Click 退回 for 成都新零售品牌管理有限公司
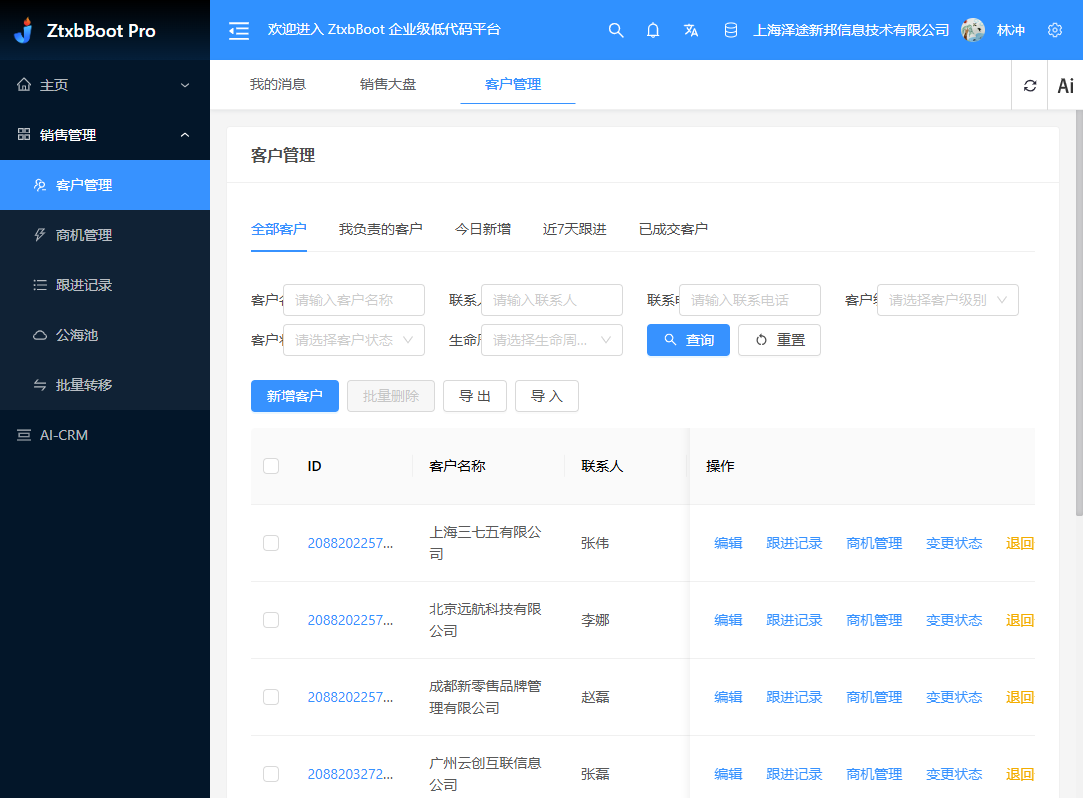Screen dimensions: 1083x798 1019,697
